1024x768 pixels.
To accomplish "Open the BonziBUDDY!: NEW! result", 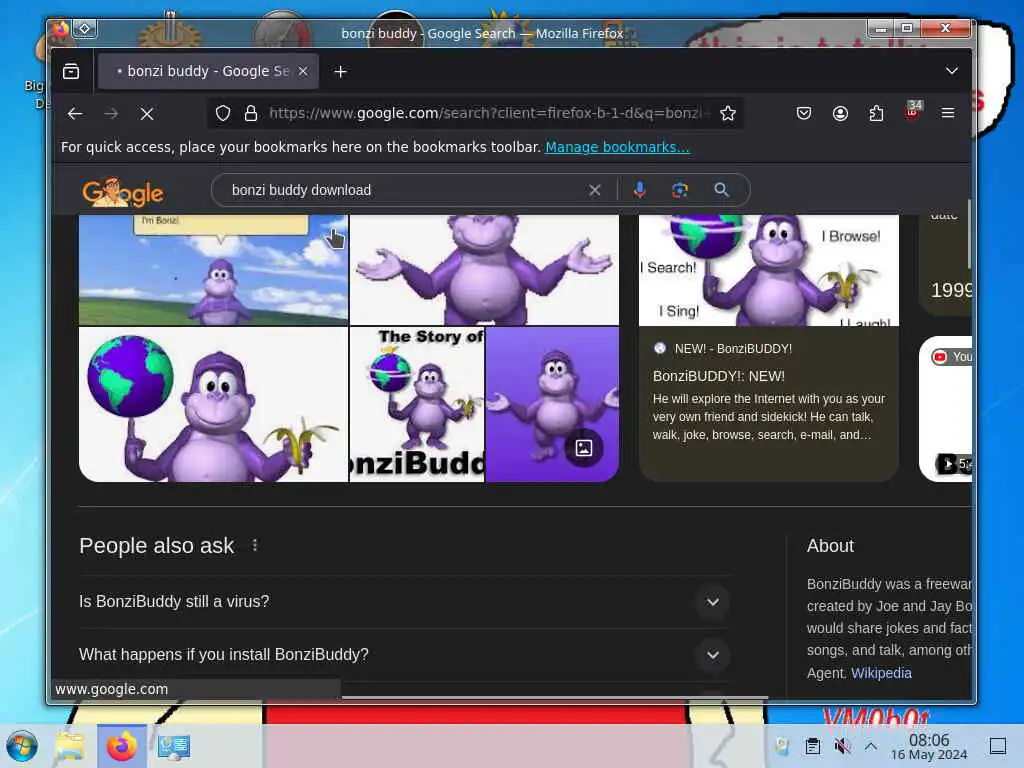I will 718,376.
